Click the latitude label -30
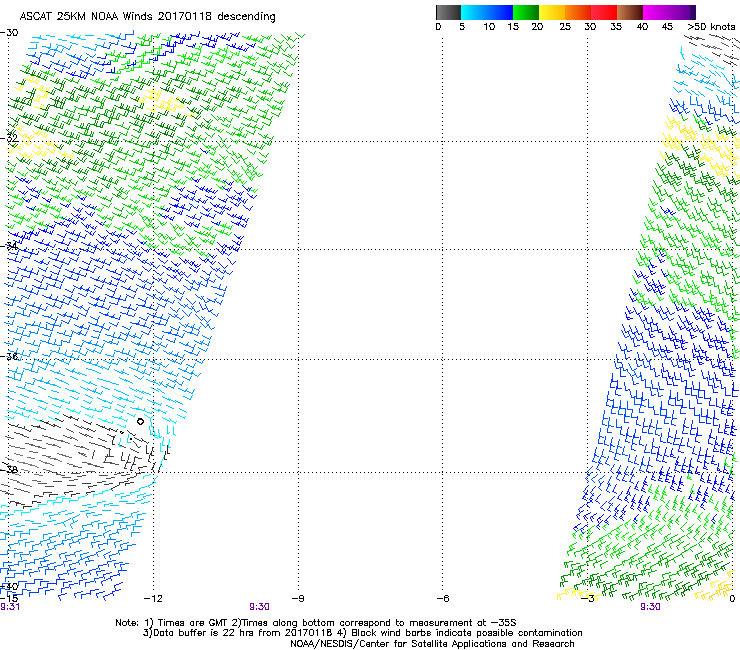This screenshot has height=650, width=740. pos(9,33)
